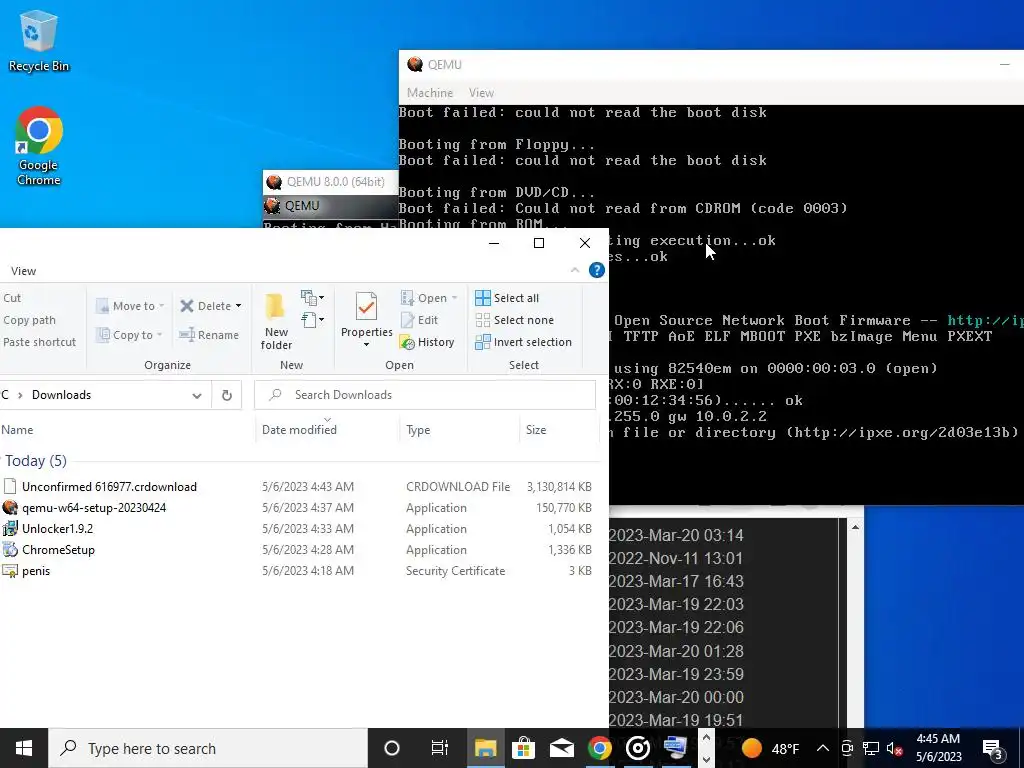The height and width of the screenshot is (768, 1024).
Task: Select the QEMU 8.0.0 (64bit) window title
Action: point(336,182)
